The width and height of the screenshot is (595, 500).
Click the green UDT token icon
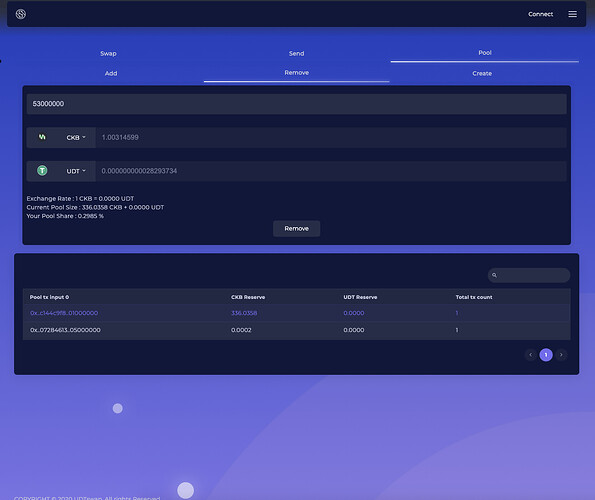click(x=42, y=171)
